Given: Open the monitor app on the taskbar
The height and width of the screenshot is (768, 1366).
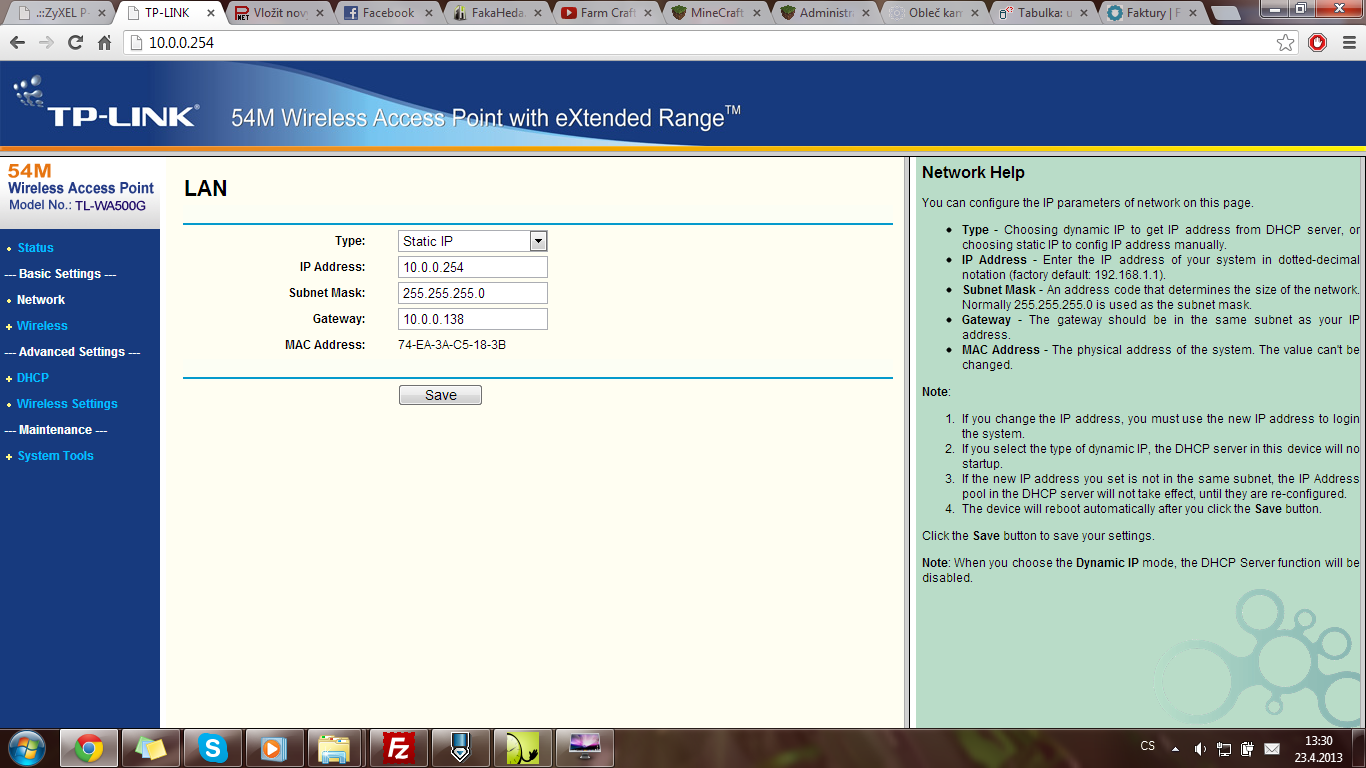Looking at the screenshot, I should coord(584,748).
